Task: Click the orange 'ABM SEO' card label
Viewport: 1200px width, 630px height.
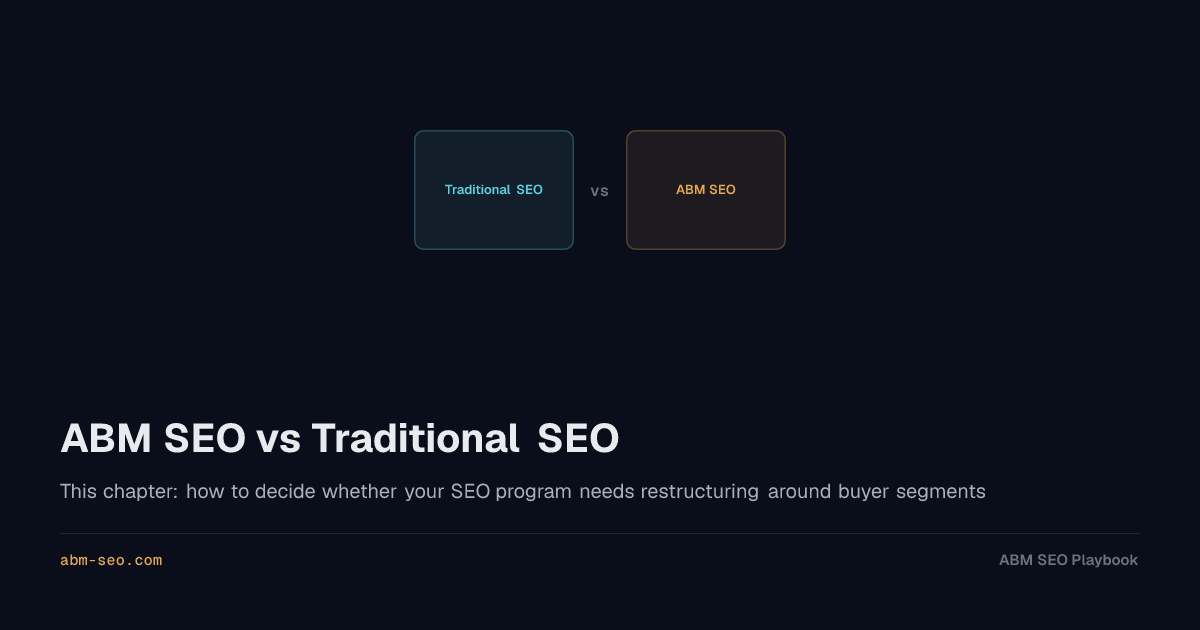Action: [x=706, y=190]
